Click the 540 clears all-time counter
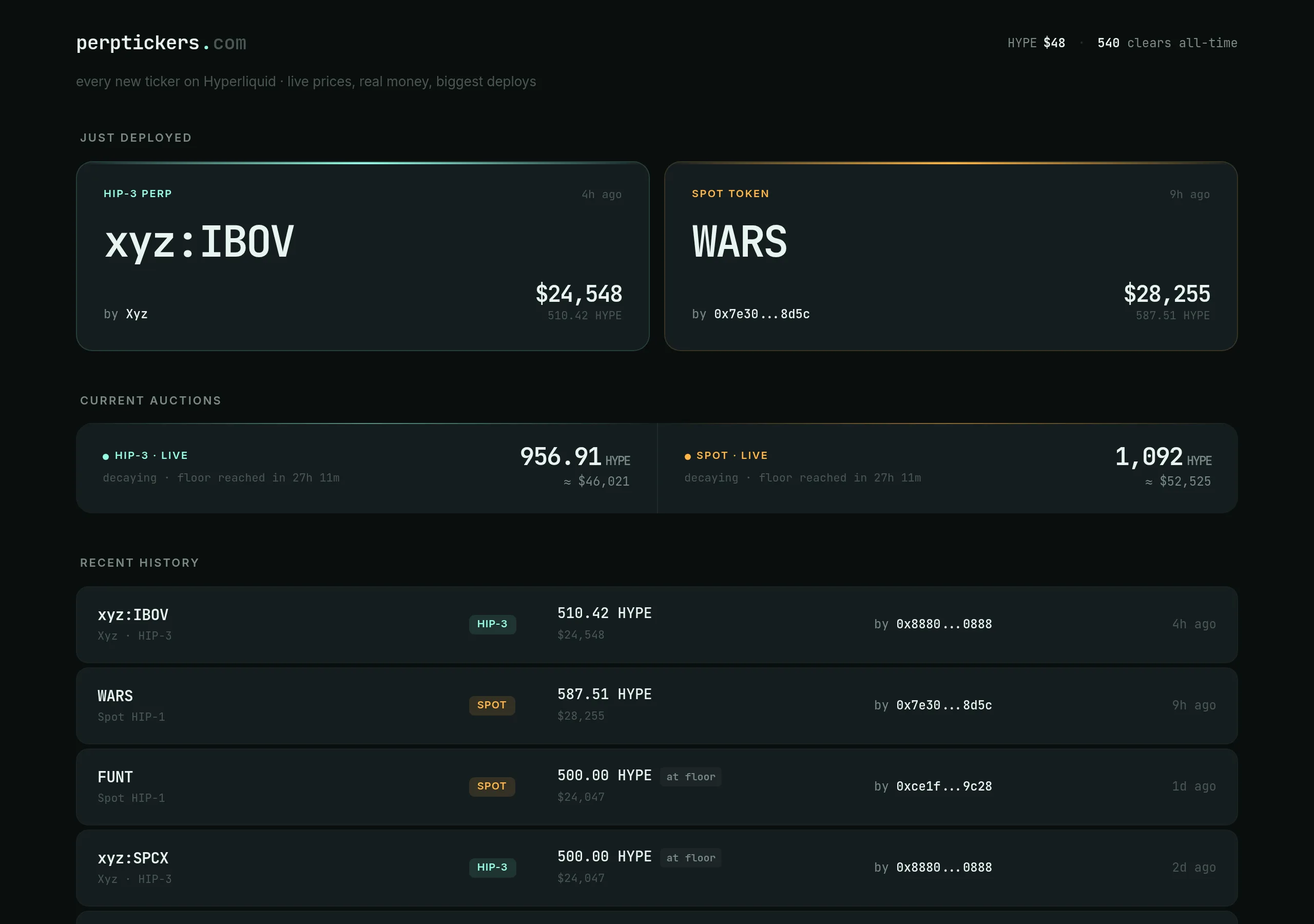This screenshot has width=1314, height=924. [x=1167, y=43]
